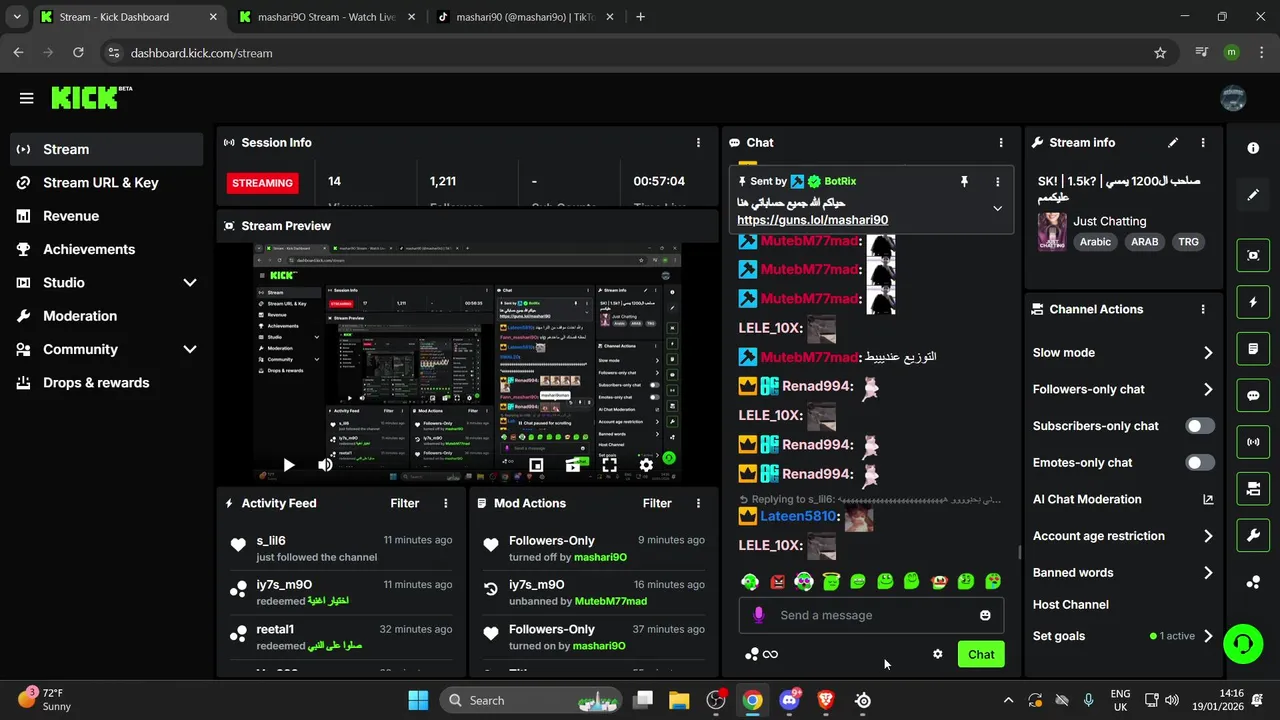Switch to mashari9O Stream Watch Live tab

[x=327, y=17]
